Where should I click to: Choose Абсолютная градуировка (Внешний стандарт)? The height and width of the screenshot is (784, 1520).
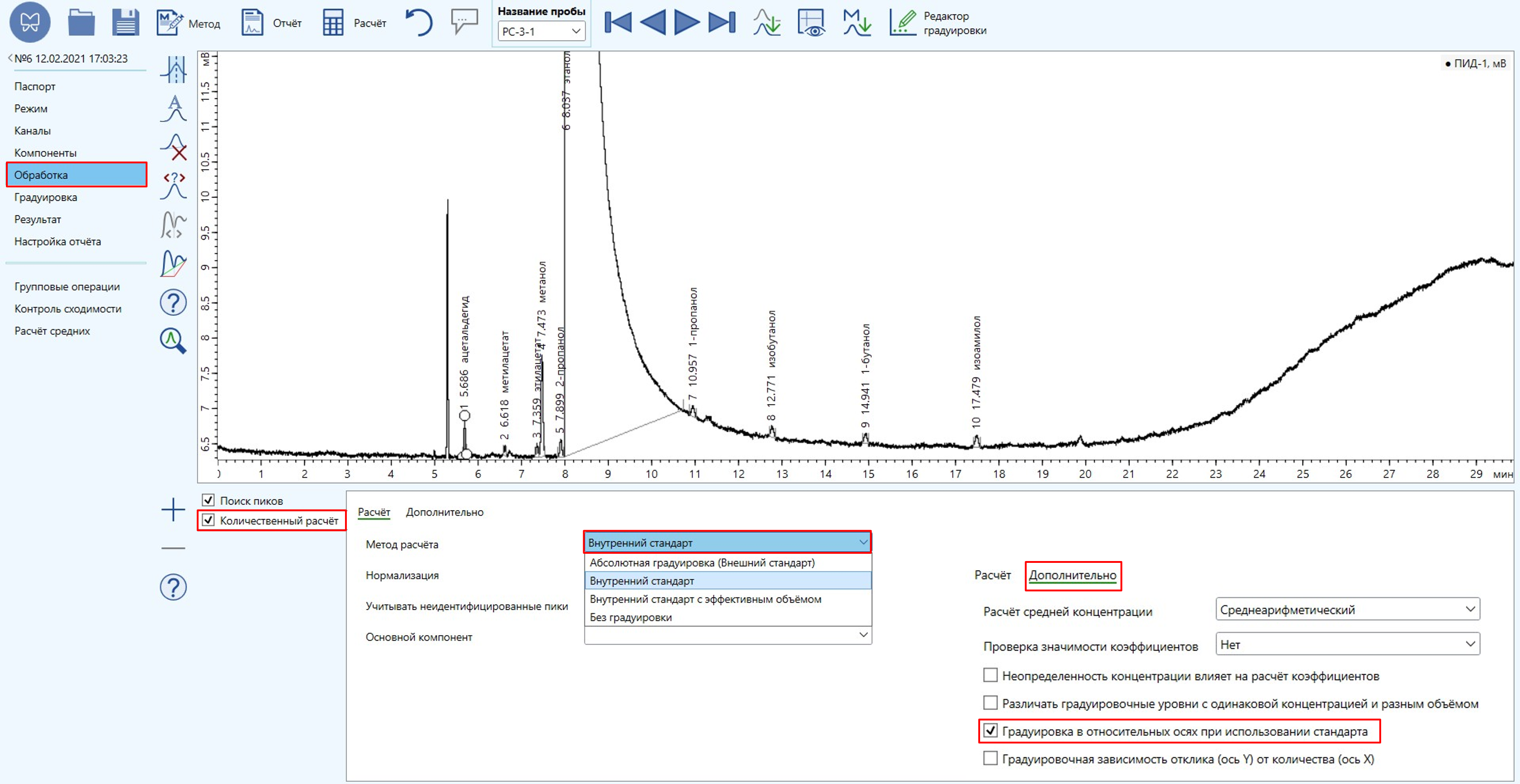coord(728,563)
